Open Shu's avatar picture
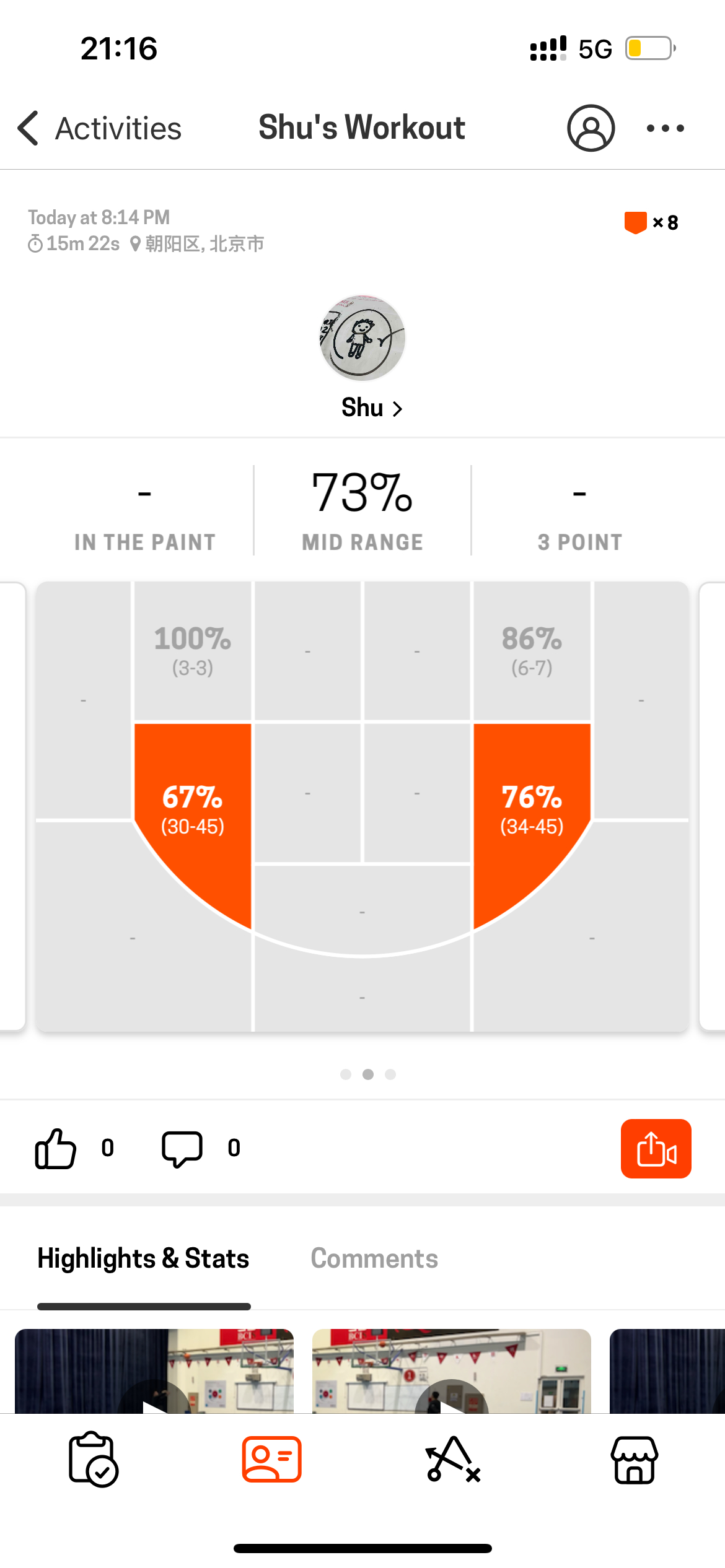725x1568 pixels. click(x=362, y=338)
